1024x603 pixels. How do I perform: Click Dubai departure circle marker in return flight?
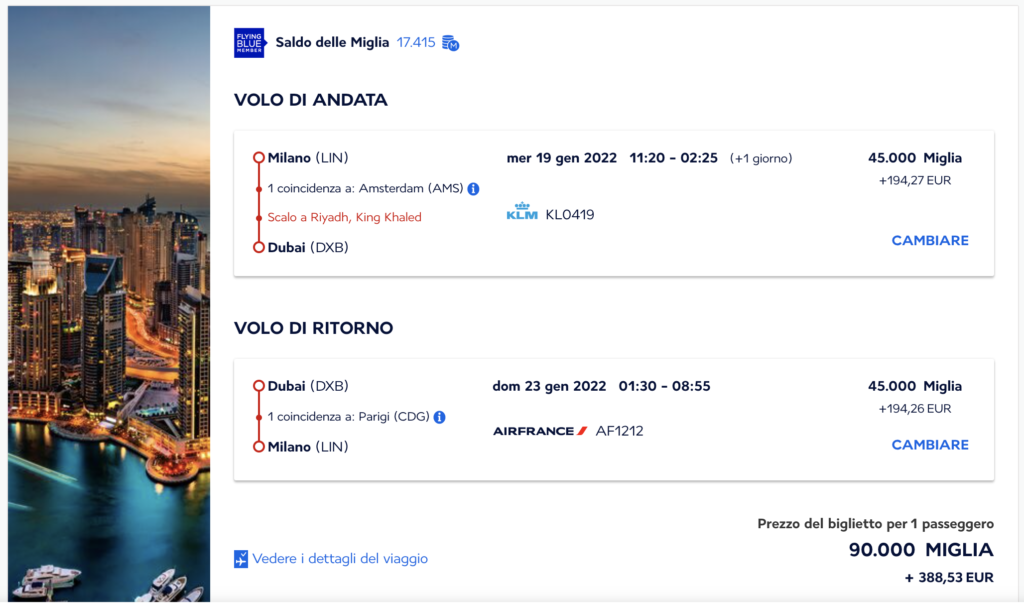pos(259,386)
